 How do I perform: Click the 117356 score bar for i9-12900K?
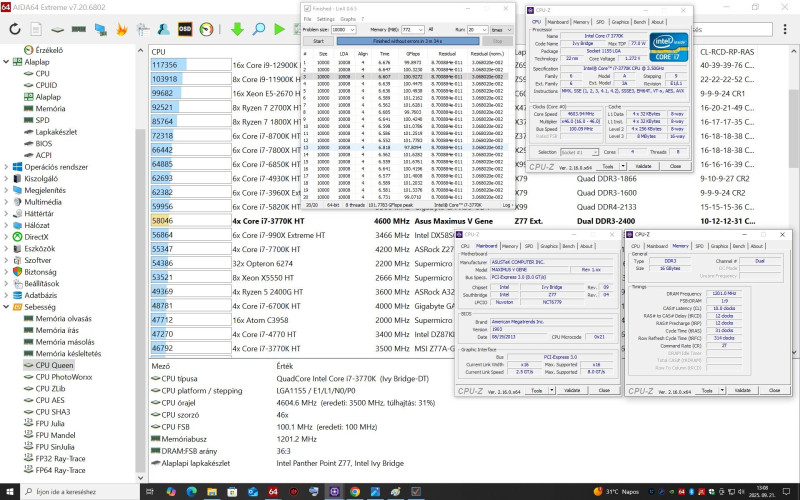191,65
